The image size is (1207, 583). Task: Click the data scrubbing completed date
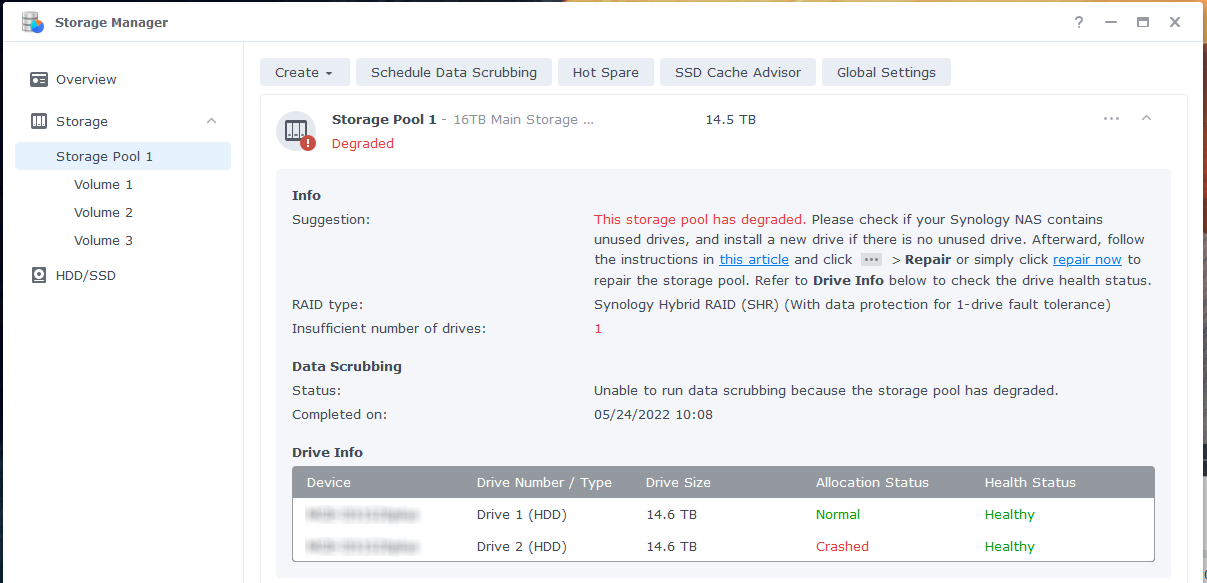(x=653, y=414)
